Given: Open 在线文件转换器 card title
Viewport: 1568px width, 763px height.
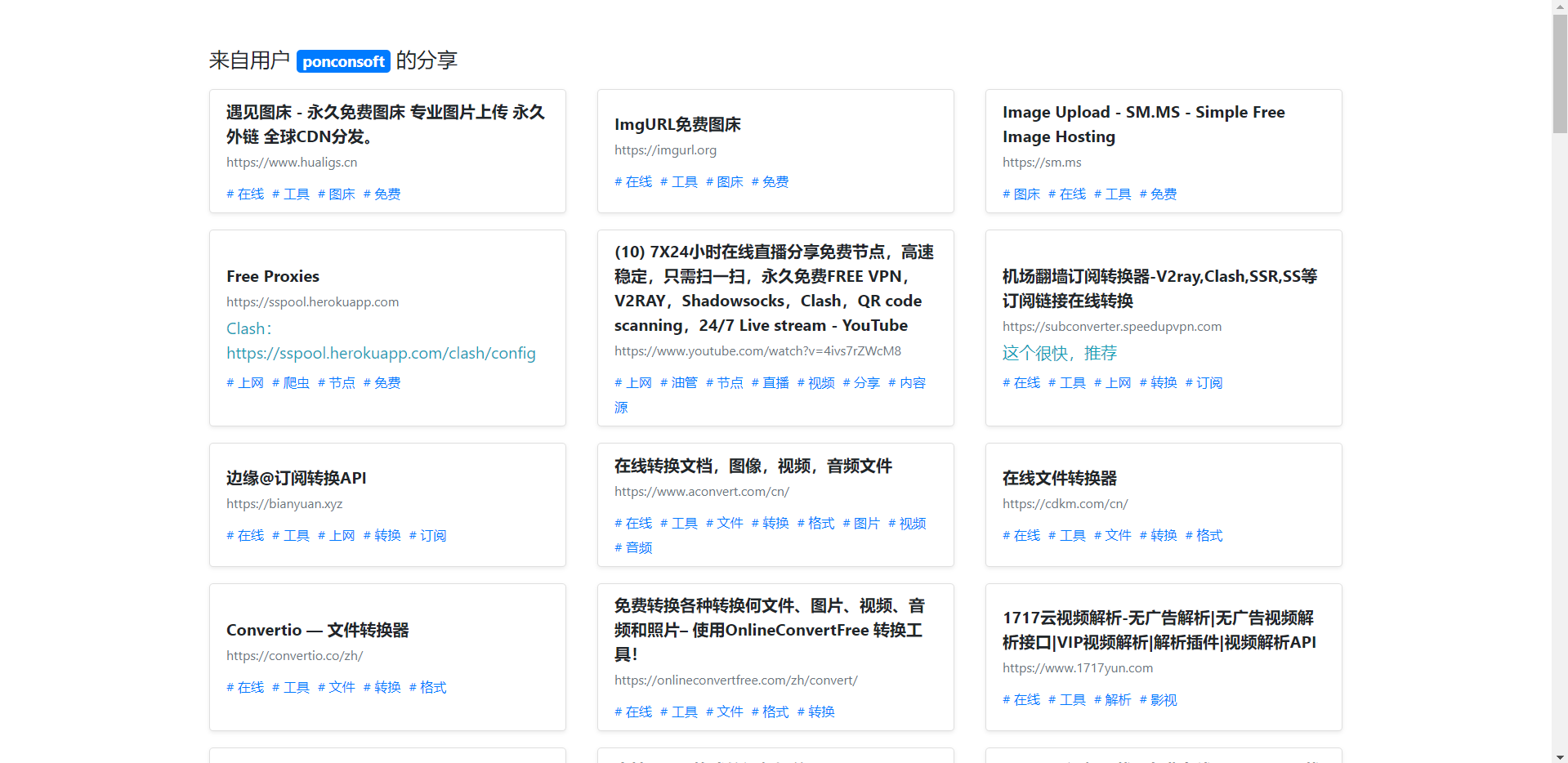Looking at the screenshot, I should (x=1060, y=478).
